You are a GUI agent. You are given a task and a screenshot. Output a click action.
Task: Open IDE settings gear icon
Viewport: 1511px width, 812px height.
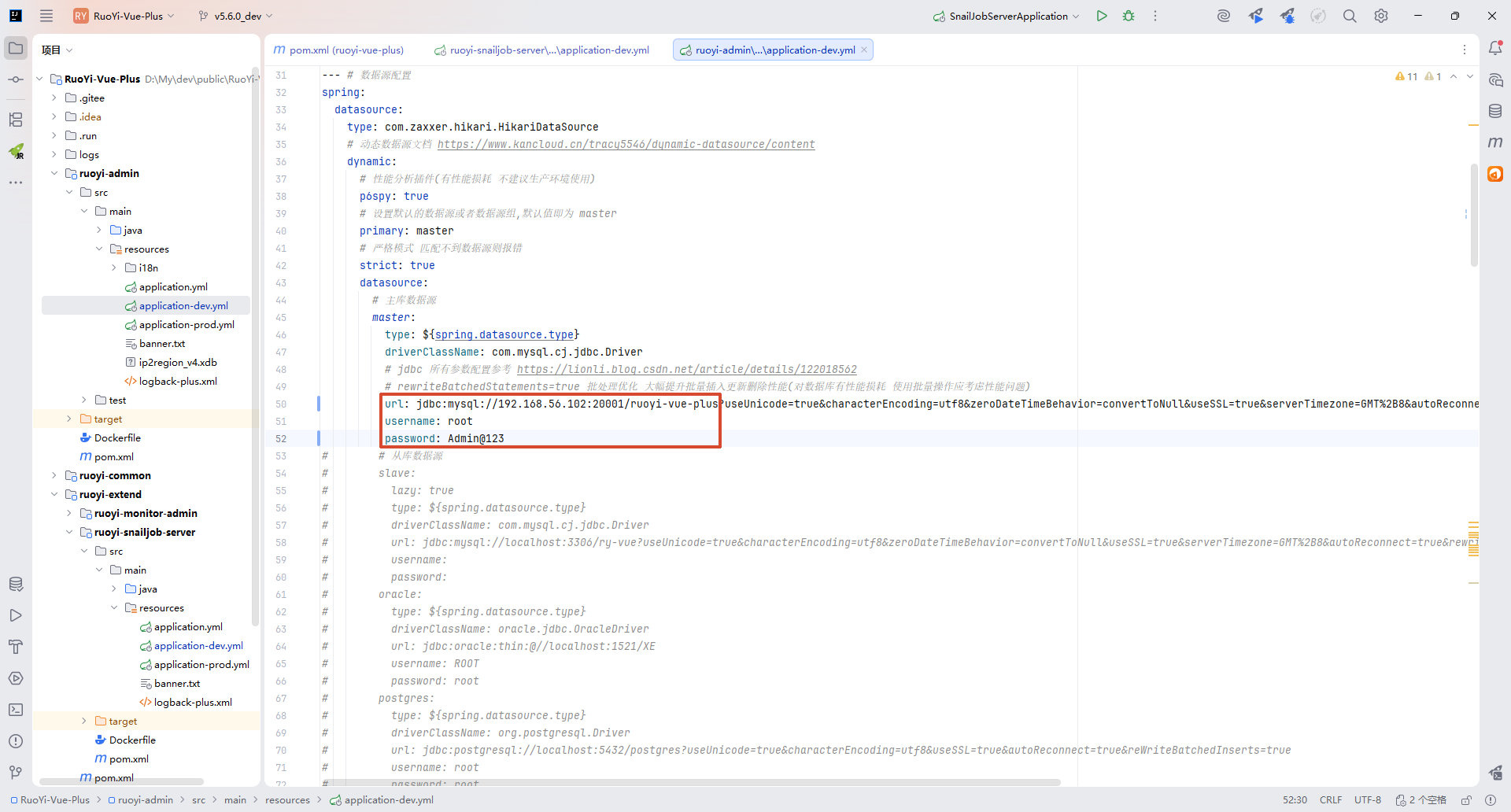coord(1381,16)
